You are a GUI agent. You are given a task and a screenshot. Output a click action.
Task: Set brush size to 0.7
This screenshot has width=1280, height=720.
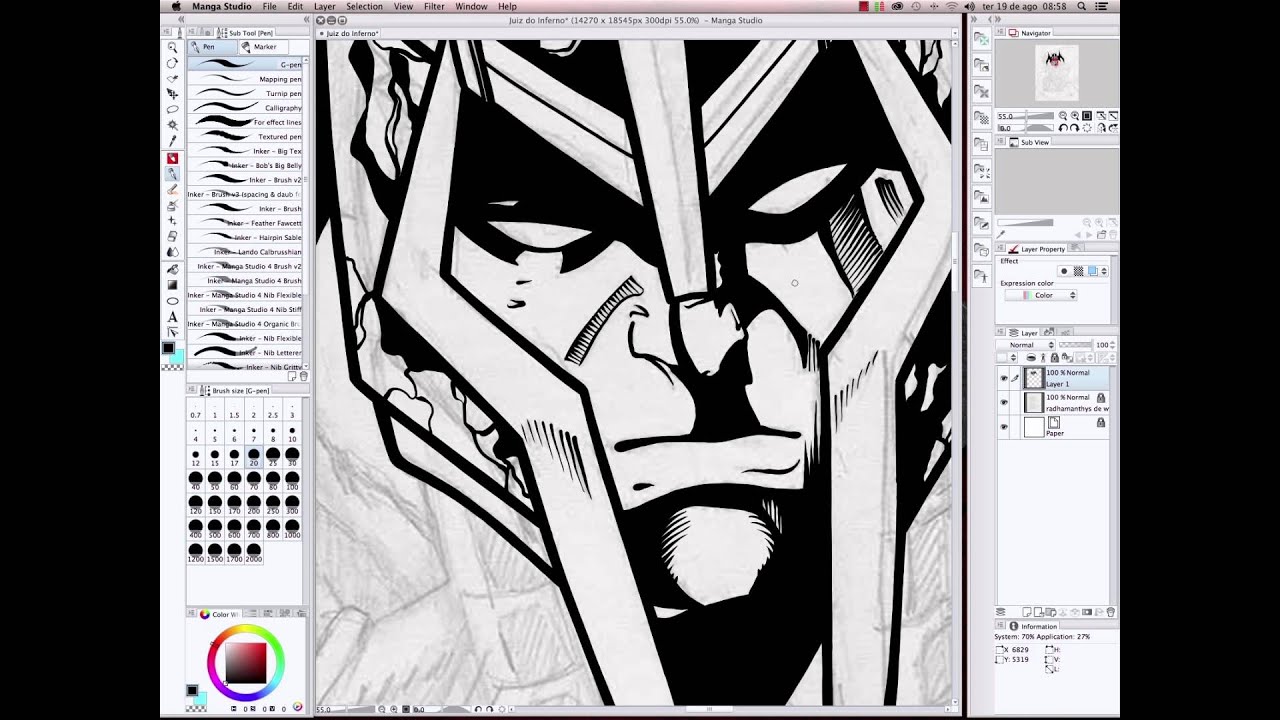click(x=195, y=410)
